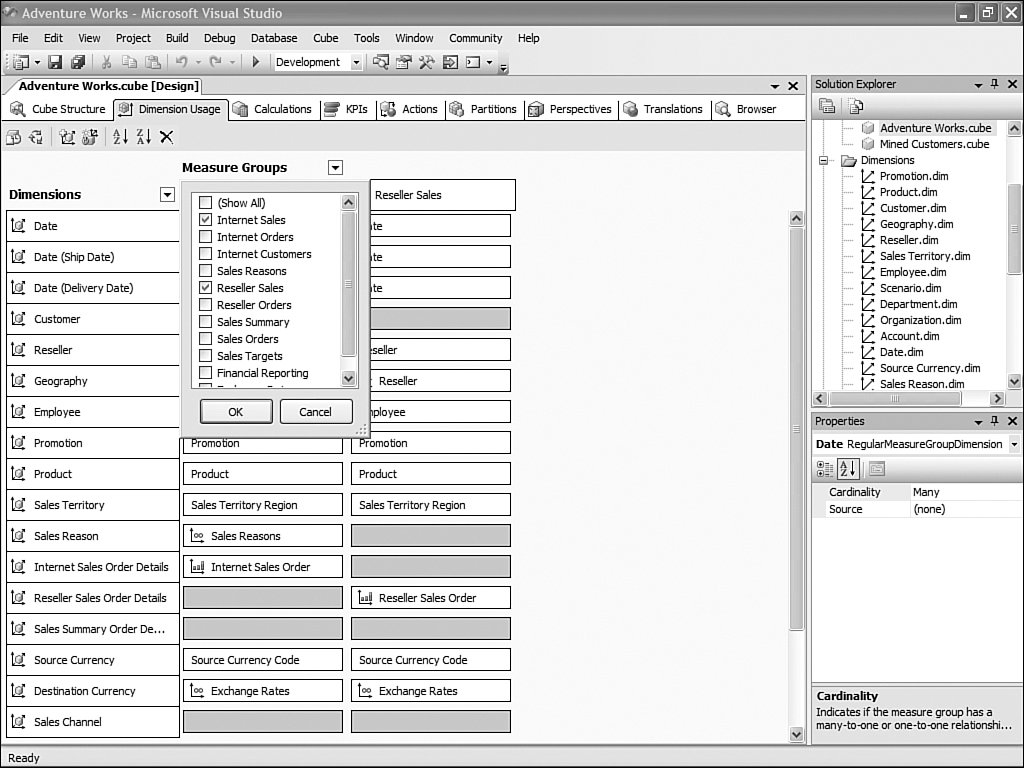Collapse the Dimensions folder in Solution Explorer

[x=824, y=160]
